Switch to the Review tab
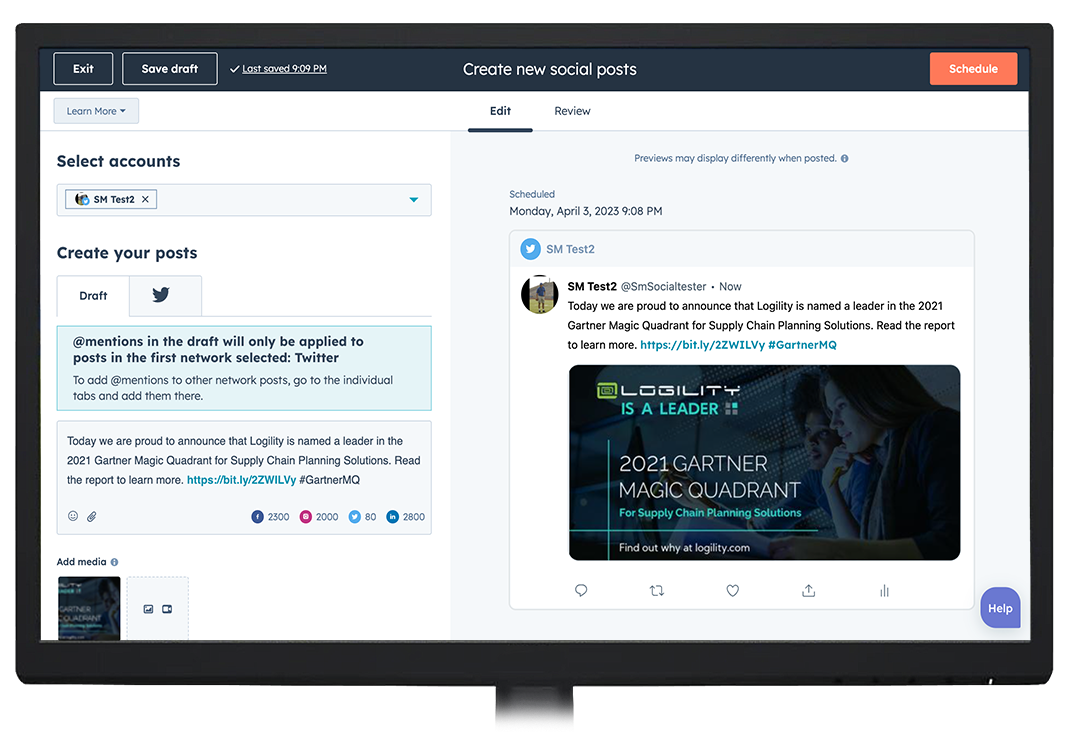The height and width of the screenshot is (756, 1070). (572, 111)
